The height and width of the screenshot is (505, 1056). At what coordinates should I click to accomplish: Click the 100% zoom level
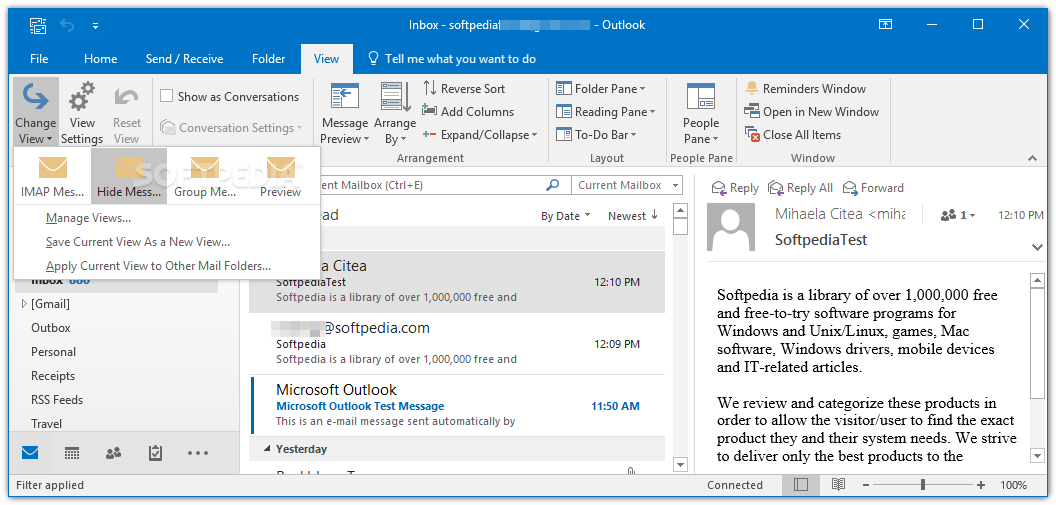pyautogui.click(x=1014, y=485)
